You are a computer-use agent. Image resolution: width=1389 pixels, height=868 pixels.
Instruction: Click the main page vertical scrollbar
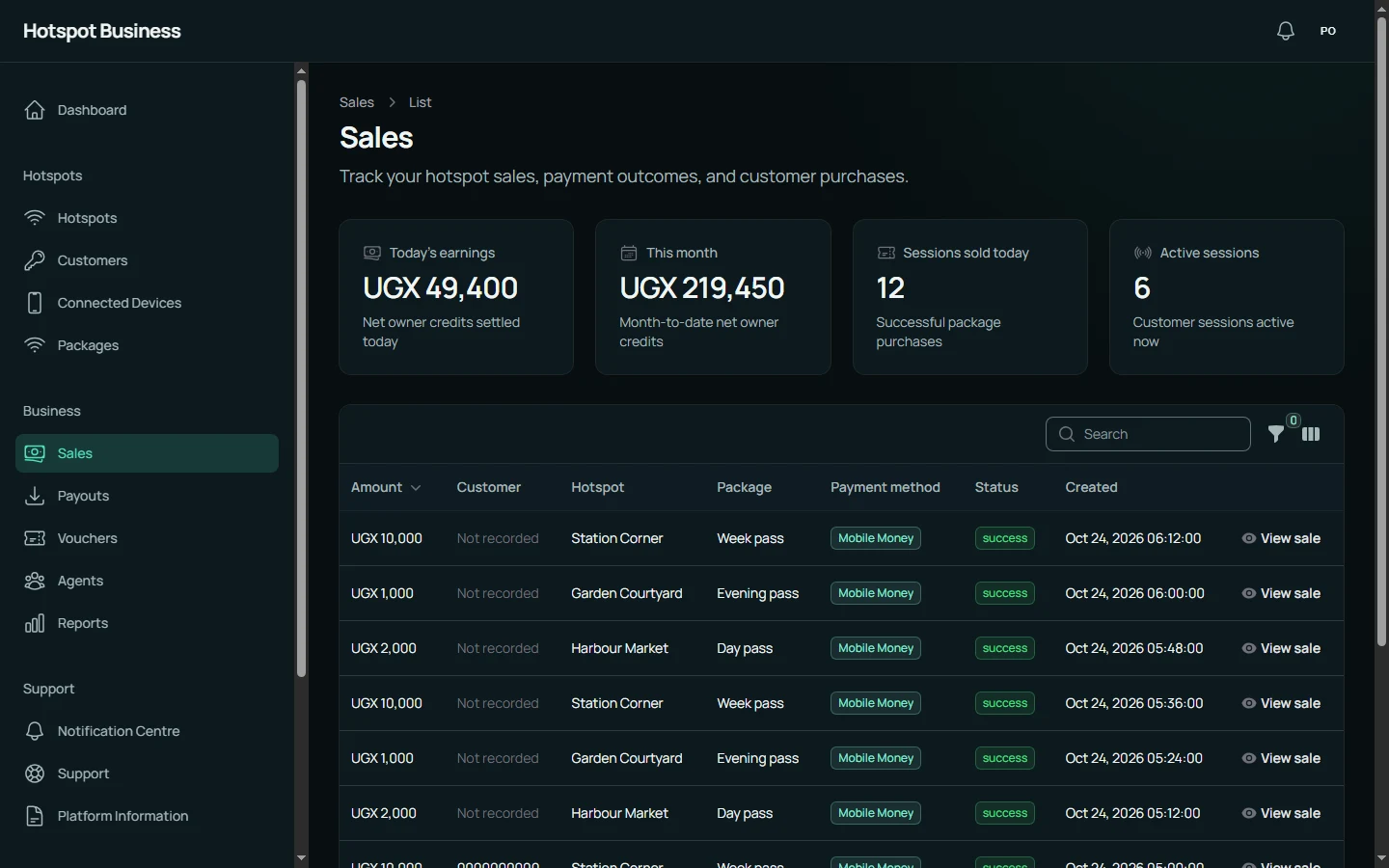(1381, 331)
